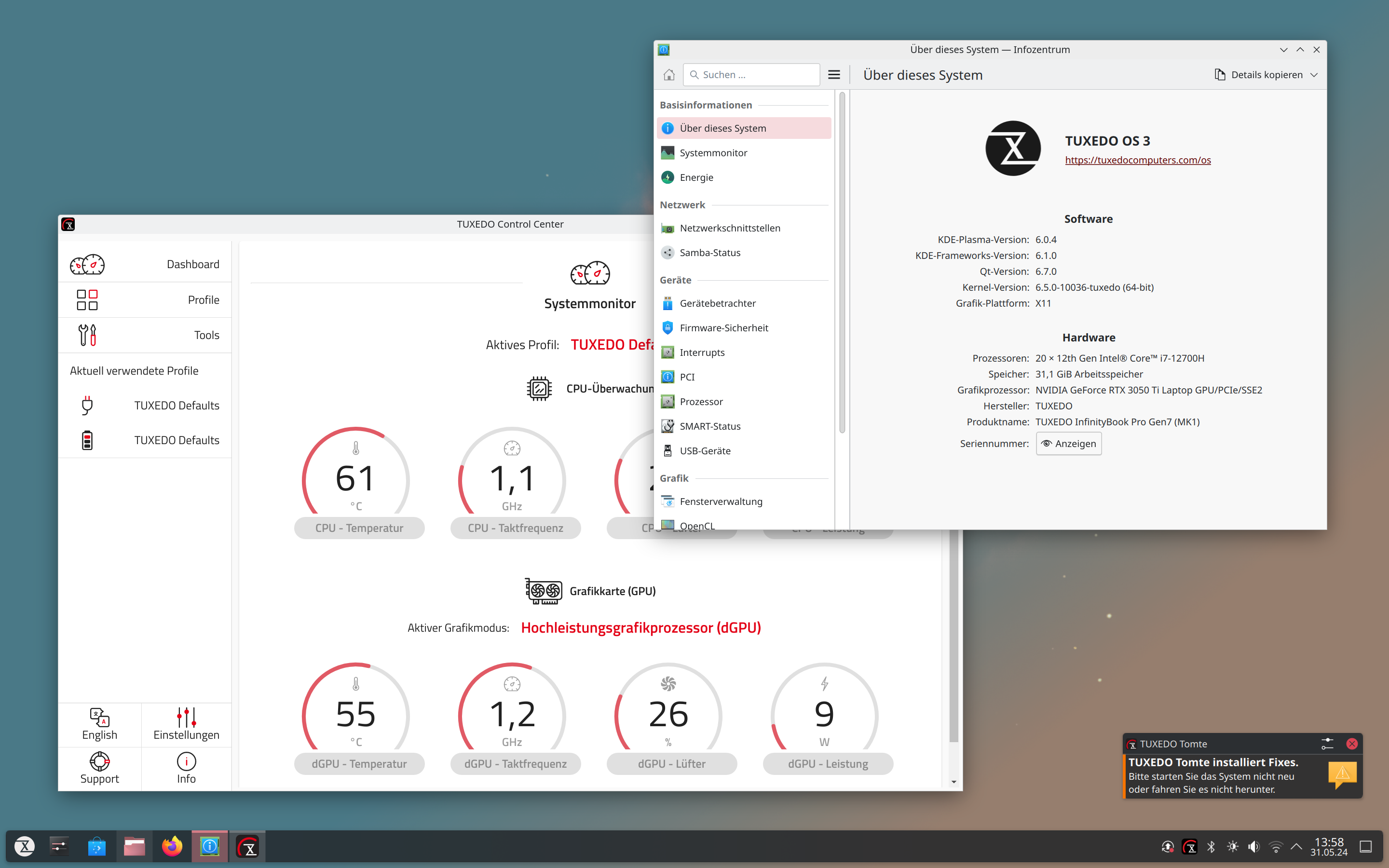Click the dGPU - Taktfrequenz gauge label

coord(516,764)
